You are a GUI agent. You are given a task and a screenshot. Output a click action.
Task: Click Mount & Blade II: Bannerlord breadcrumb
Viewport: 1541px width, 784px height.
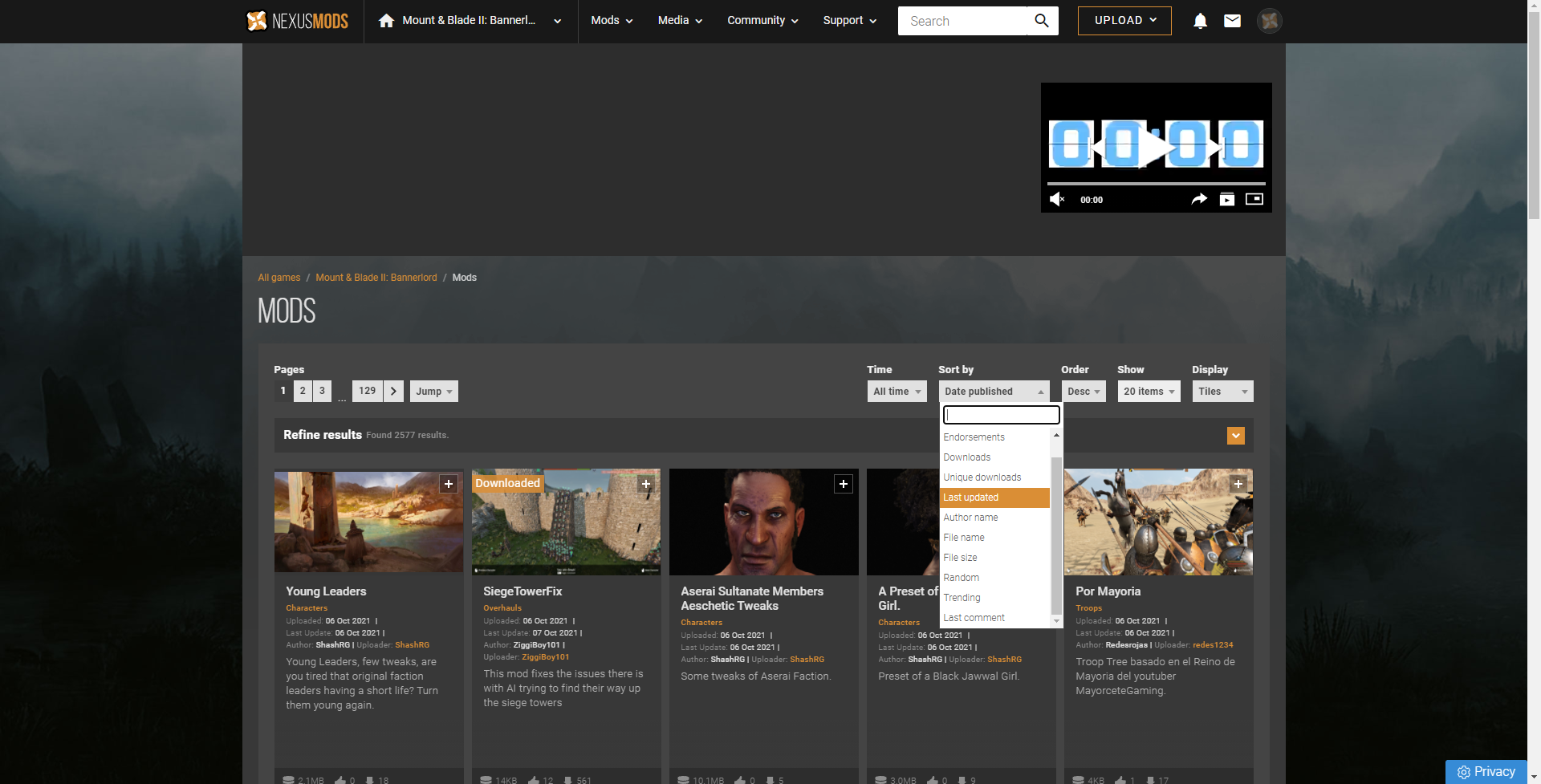tap(376, 278)
